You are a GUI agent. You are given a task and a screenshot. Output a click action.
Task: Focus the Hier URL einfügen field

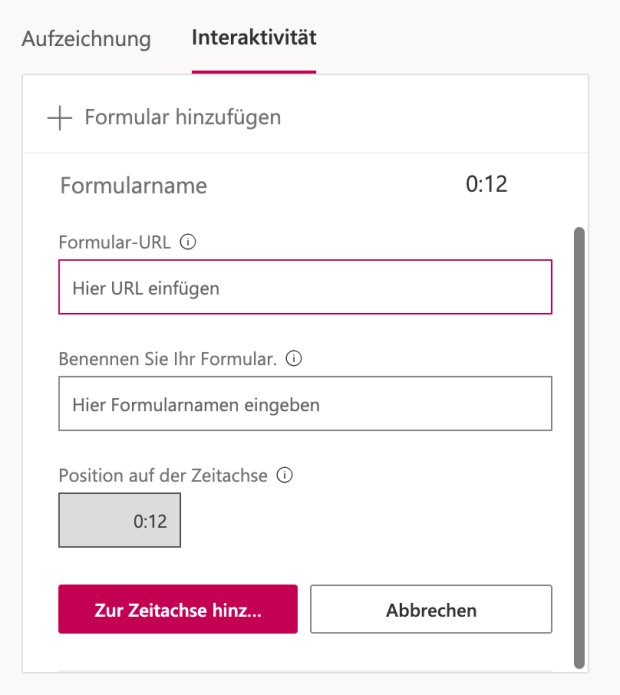pos(305,288)
